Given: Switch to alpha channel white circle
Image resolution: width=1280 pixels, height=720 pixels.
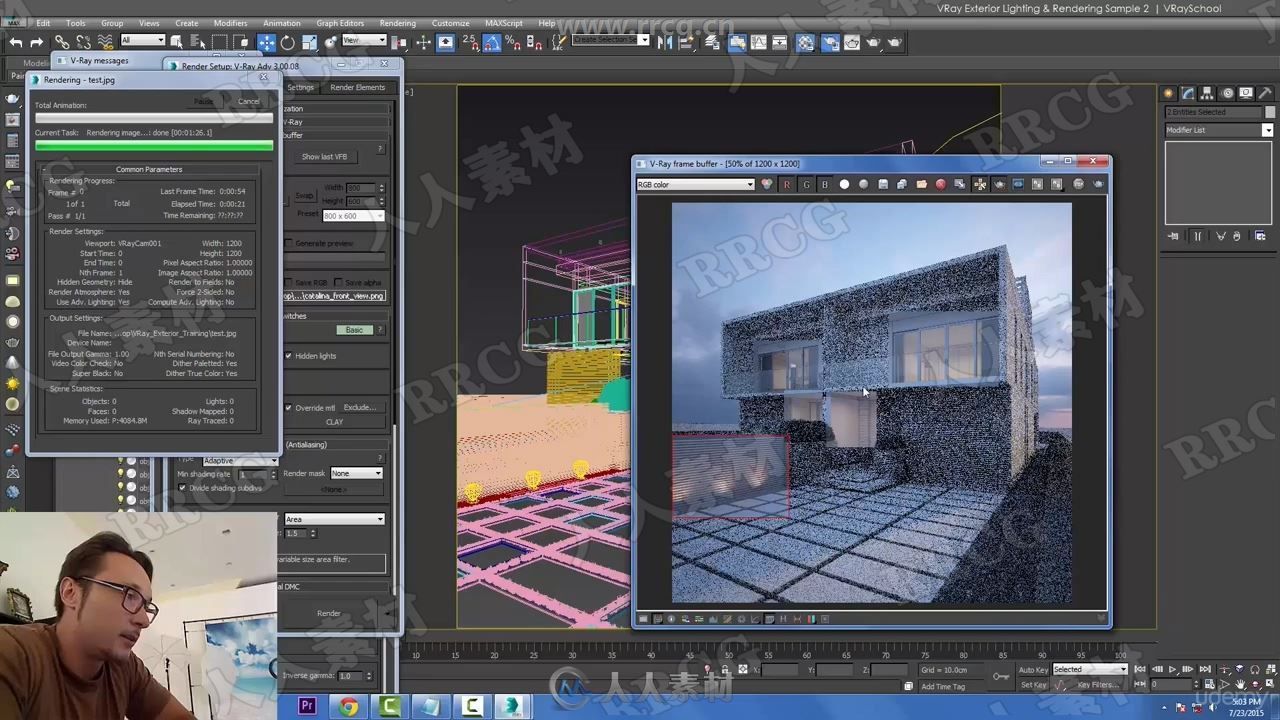Looking at the screenshot, I should pyautogui.click(x=844, y=184).
